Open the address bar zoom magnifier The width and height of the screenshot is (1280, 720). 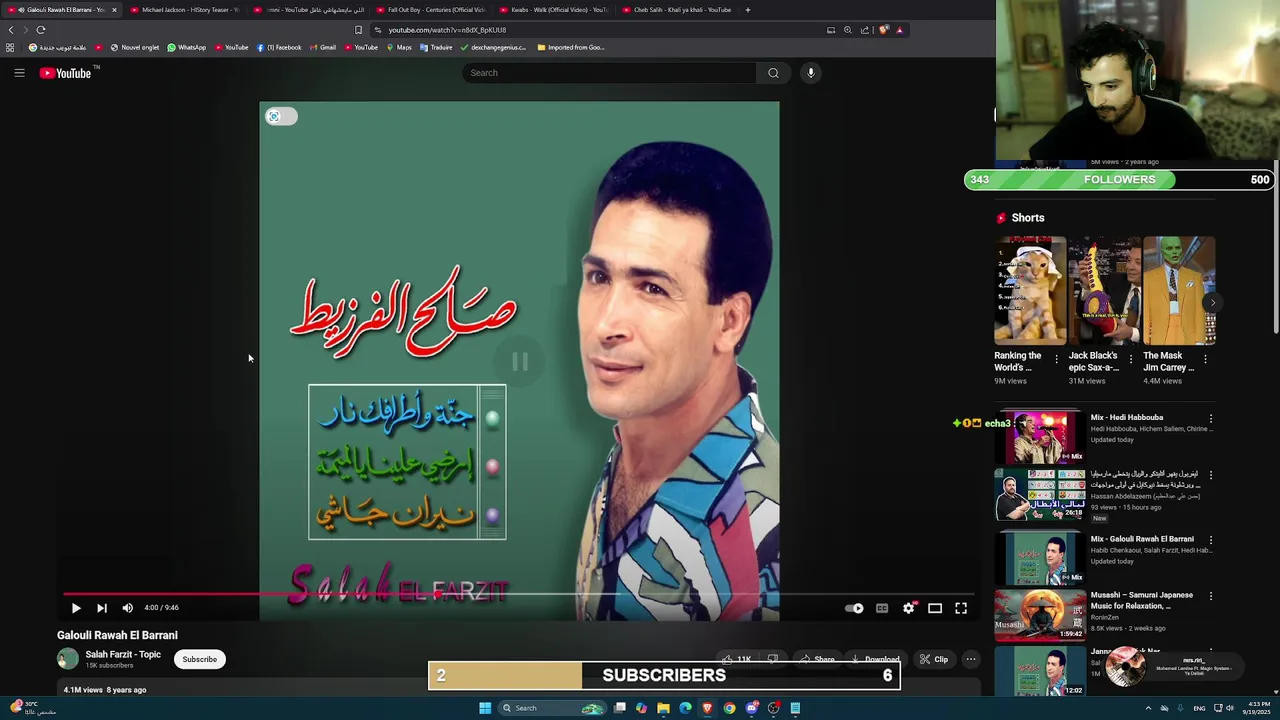(x=848, y=30)
